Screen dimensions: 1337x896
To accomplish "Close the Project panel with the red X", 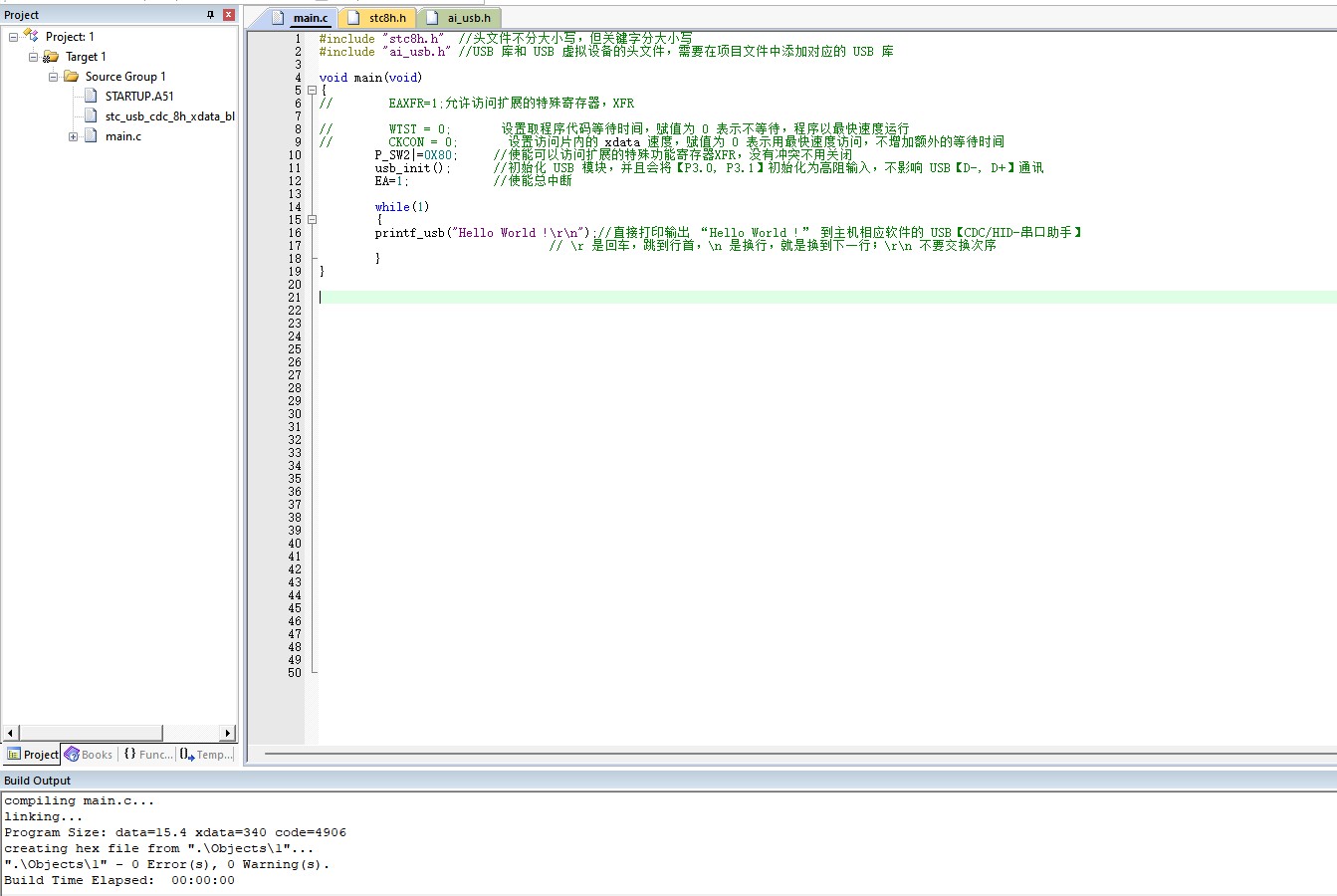I will coord(229,15).
